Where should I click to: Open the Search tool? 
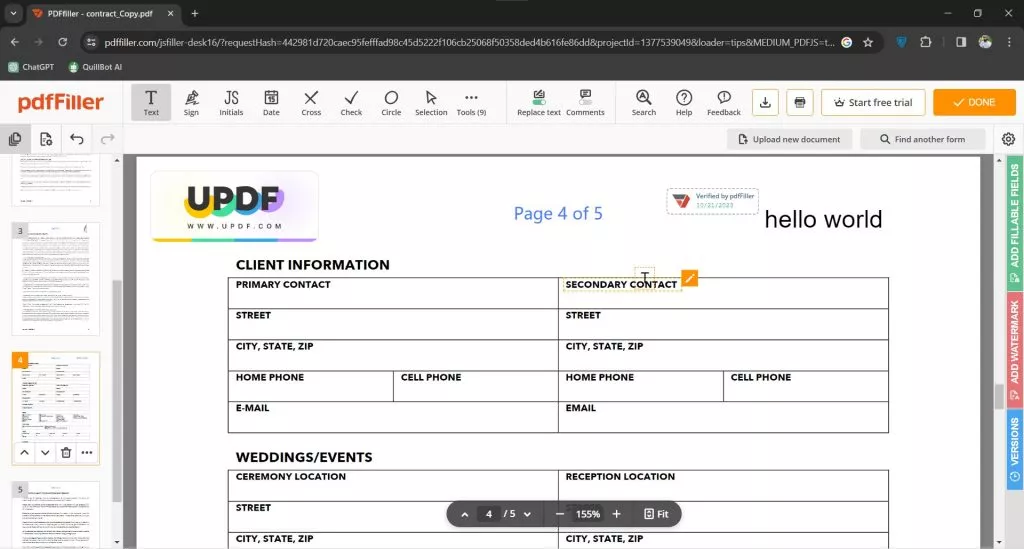(643, 102)
